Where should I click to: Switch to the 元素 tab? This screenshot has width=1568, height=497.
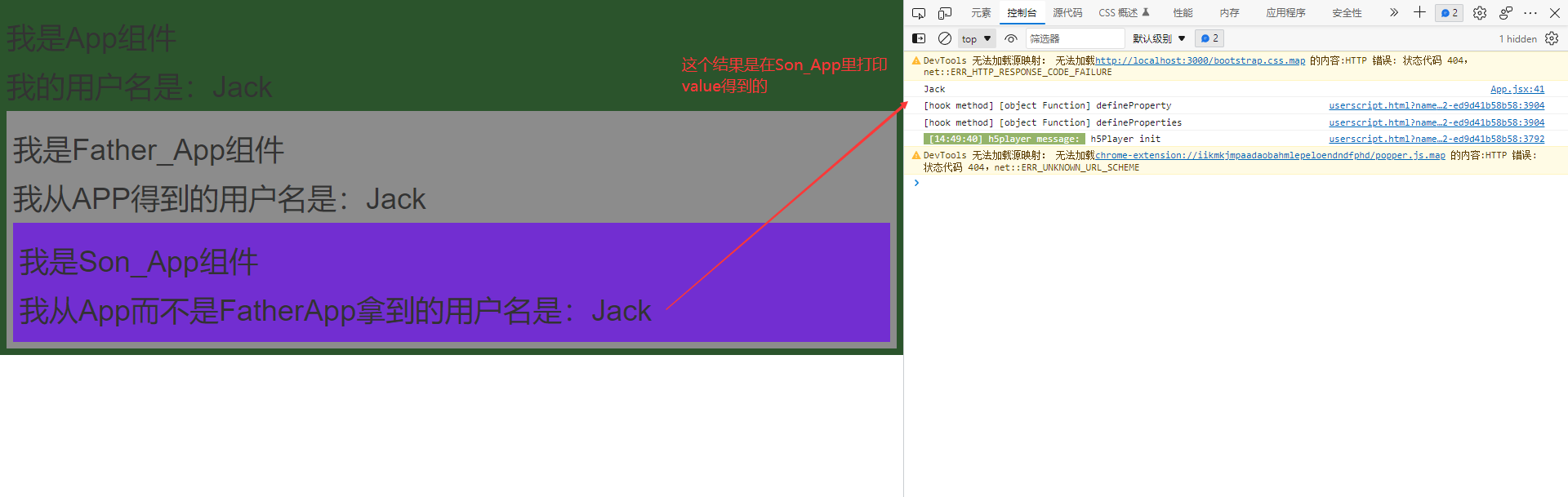pyautogui.click(x=981, y=13)
